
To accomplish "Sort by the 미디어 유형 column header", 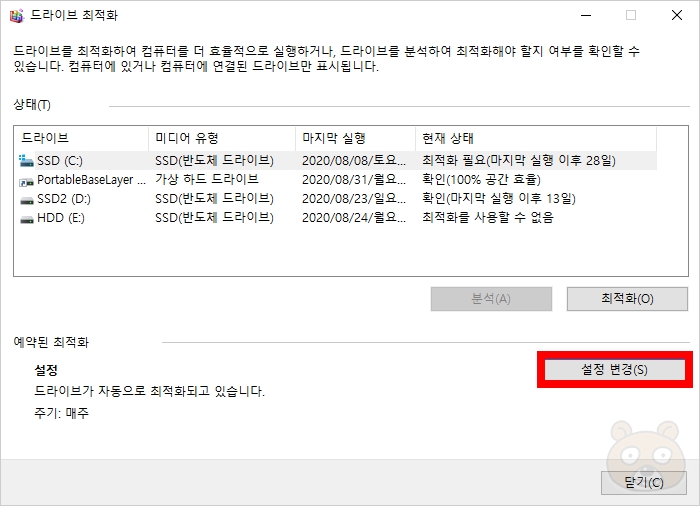I will click(221, 138).
